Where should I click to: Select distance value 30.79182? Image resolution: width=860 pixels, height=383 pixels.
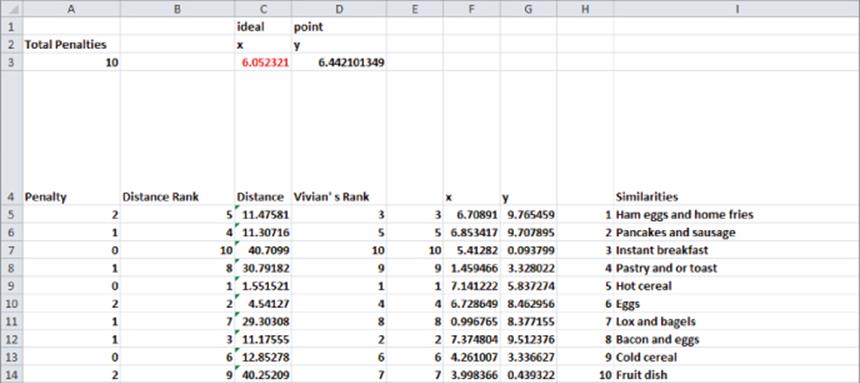(263, 268)
